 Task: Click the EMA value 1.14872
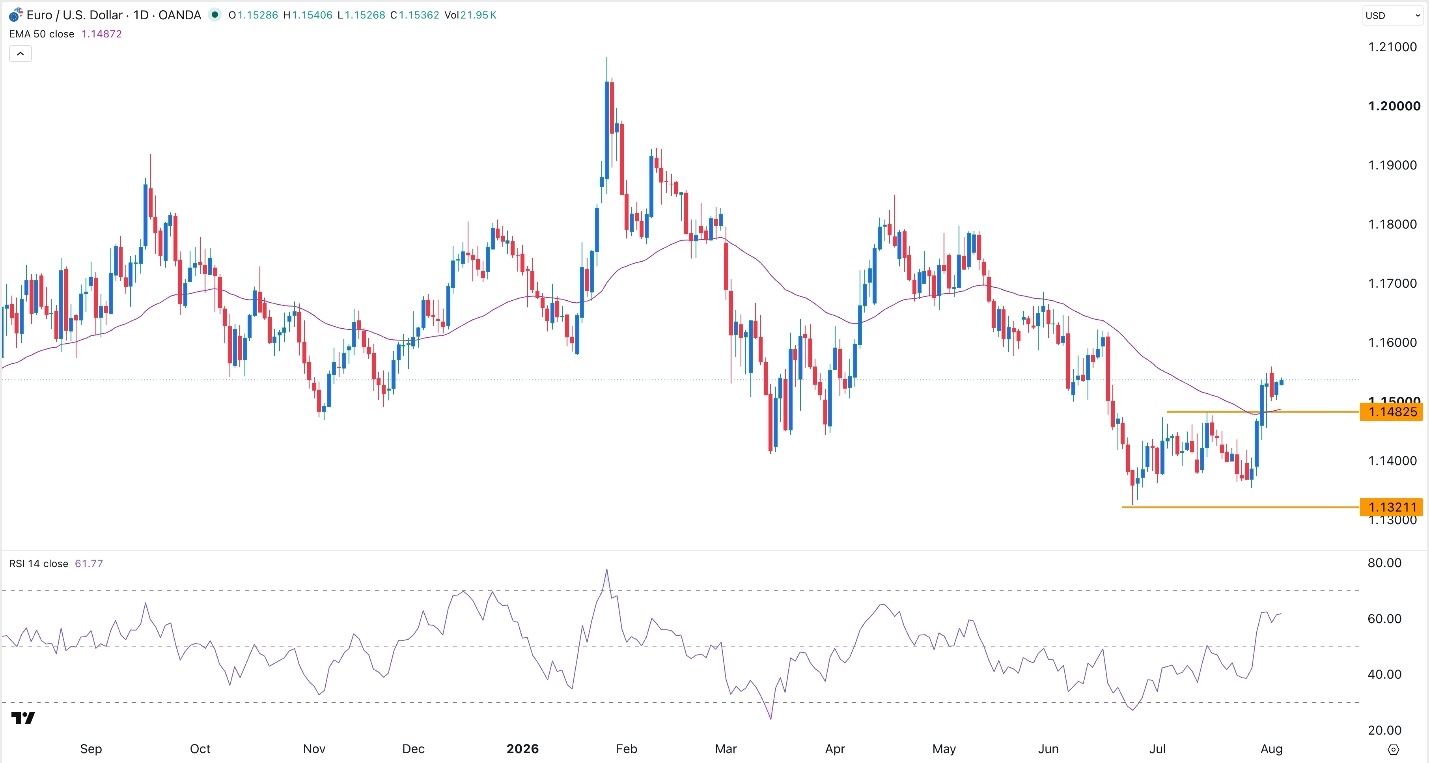pos(102,33)
